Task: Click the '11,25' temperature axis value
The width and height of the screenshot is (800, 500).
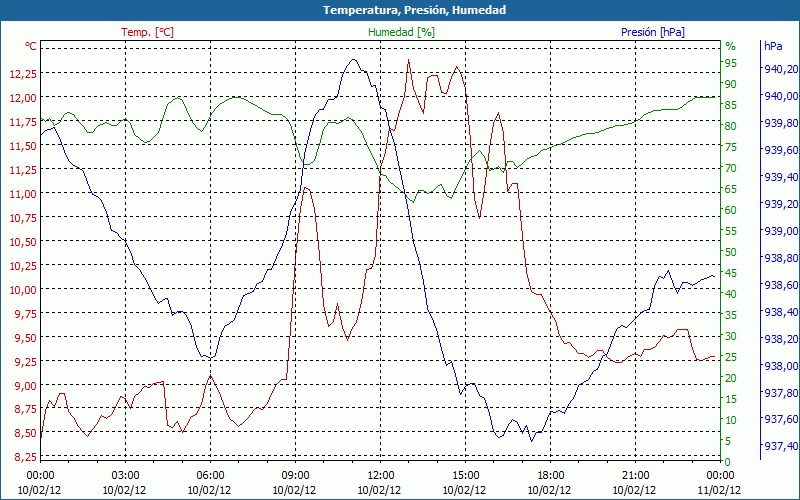Action: [23, 169]
